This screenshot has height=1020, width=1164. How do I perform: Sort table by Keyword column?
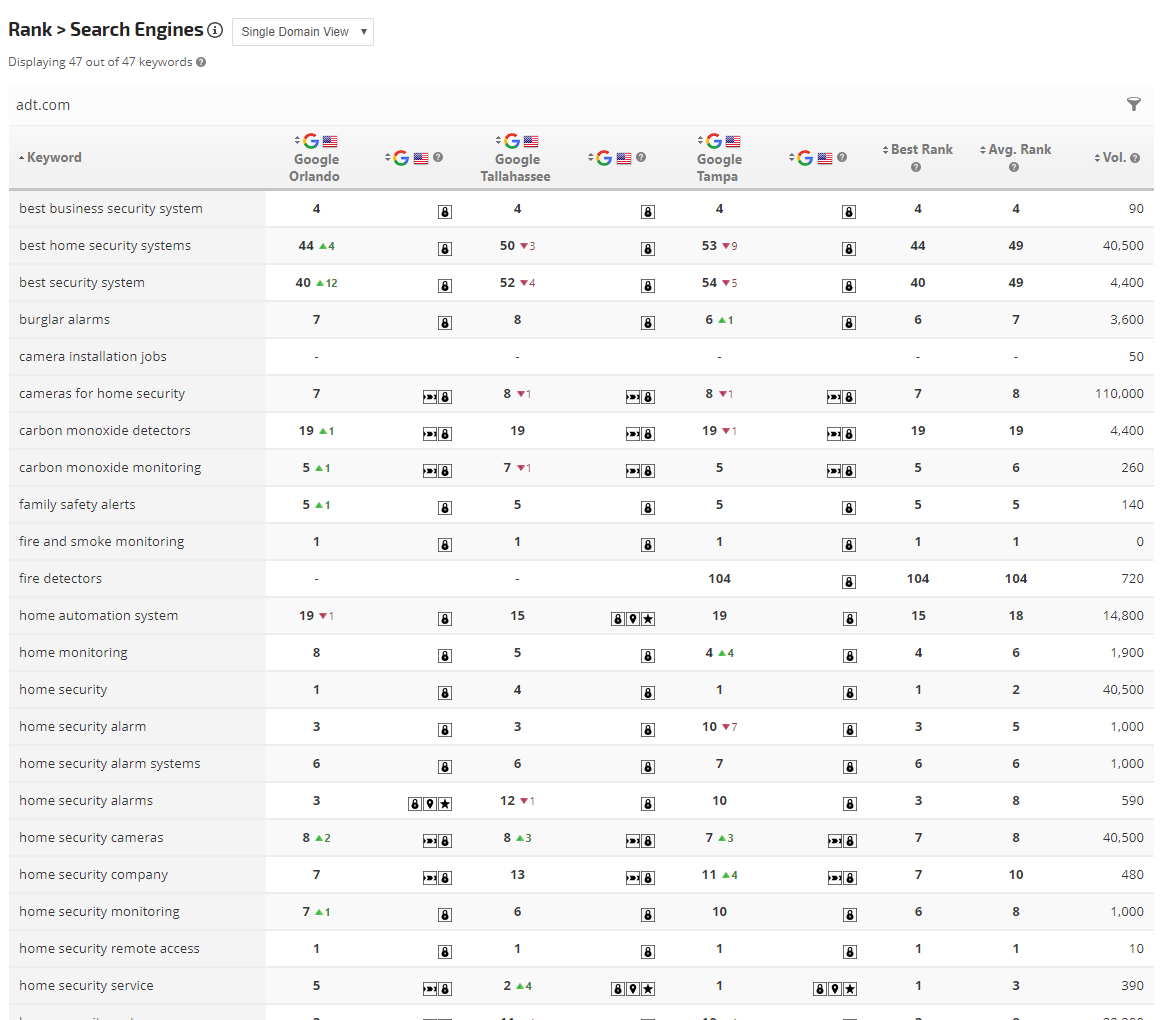click(54, 158)
